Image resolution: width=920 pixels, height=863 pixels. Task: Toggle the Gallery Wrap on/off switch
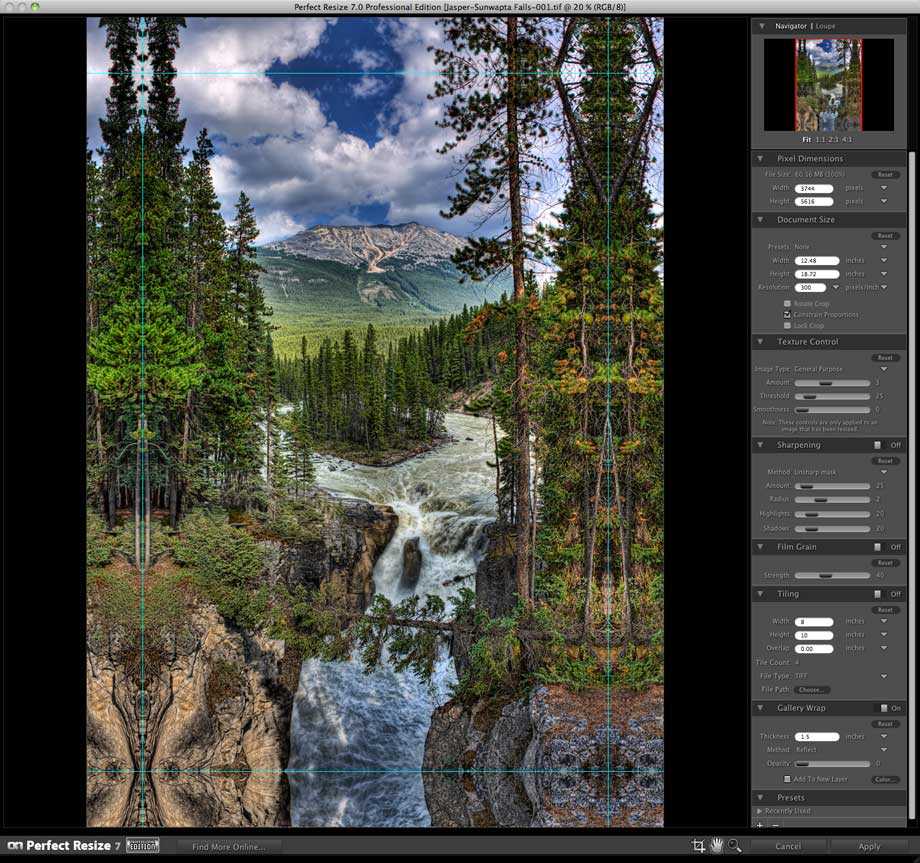[882, 708]
